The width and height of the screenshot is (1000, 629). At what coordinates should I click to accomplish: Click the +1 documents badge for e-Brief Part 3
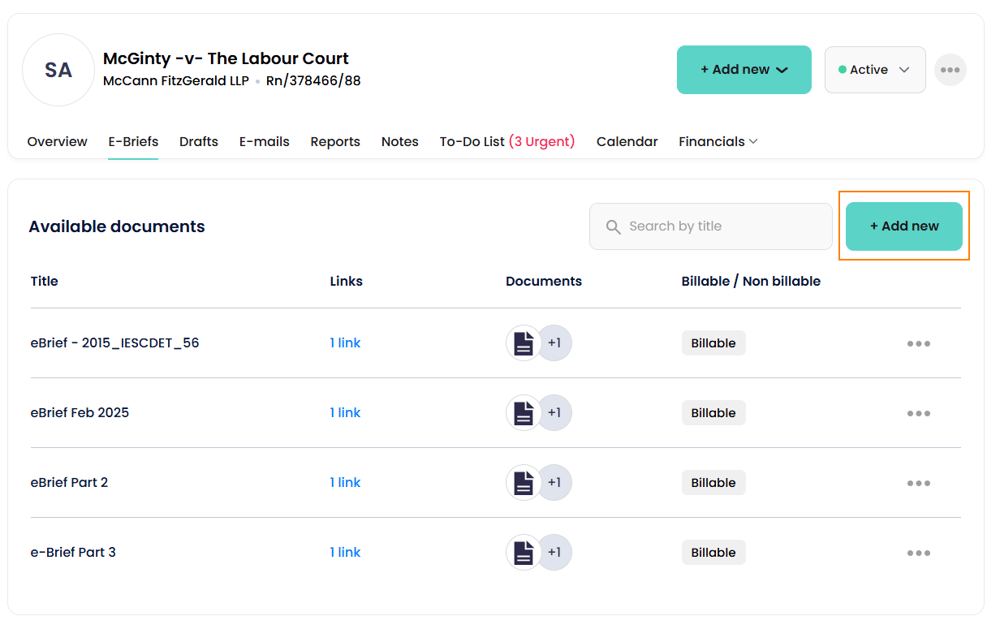(x=555, y=553)
